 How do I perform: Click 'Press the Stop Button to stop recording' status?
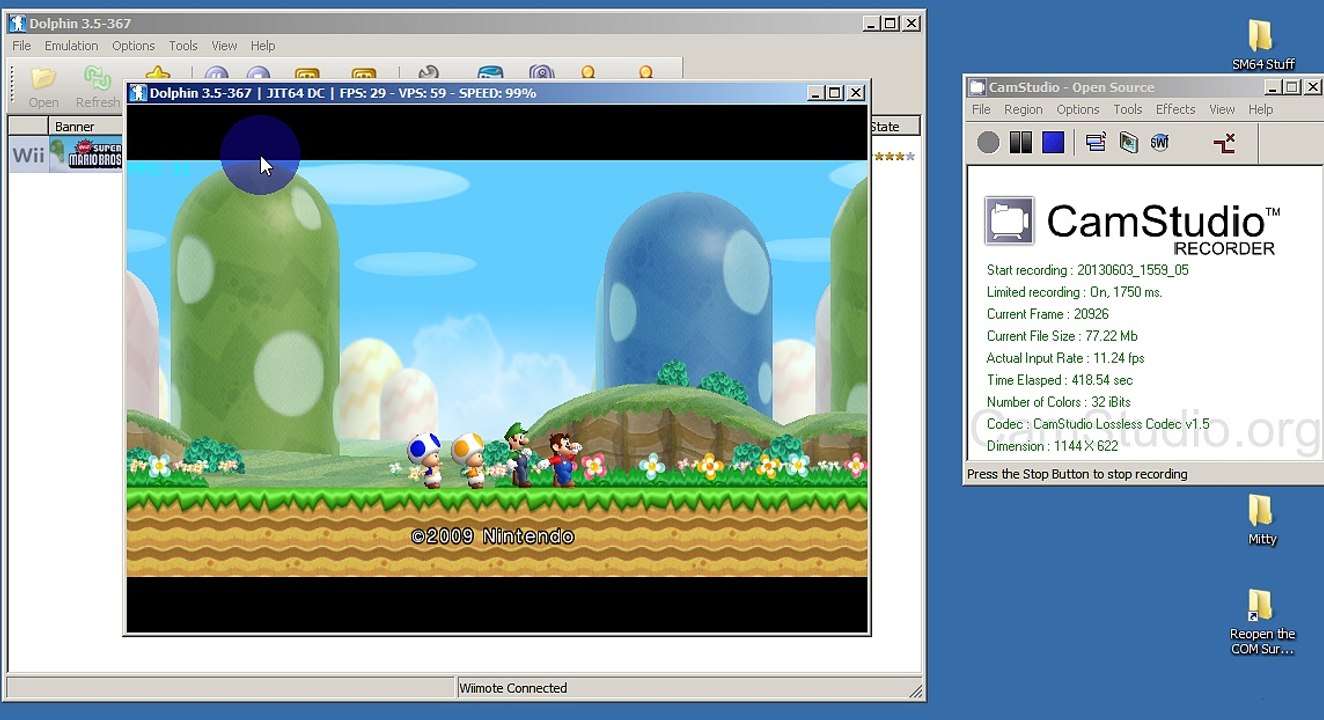(x=1077, y=474)
